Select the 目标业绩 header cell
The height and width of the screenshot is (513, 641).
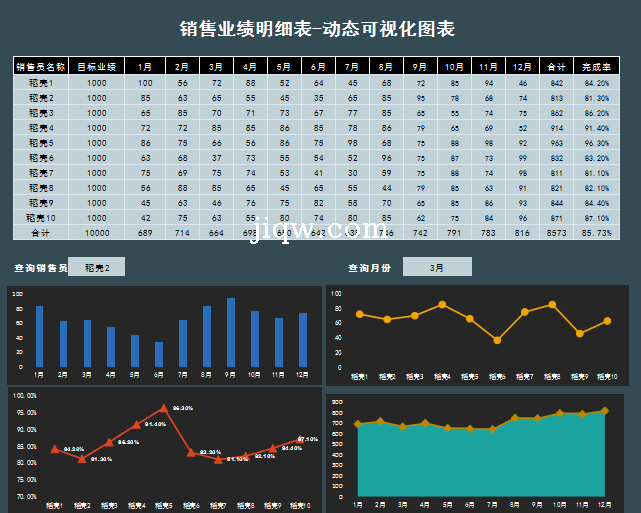point(96,67)
